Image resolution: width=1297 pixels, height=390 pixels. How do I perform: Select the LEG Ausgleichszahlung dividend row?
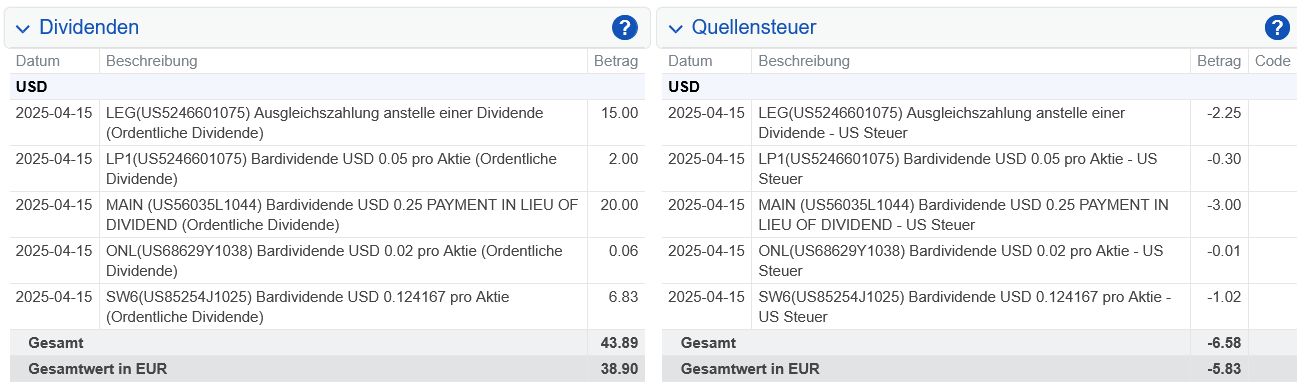point(327,123)
